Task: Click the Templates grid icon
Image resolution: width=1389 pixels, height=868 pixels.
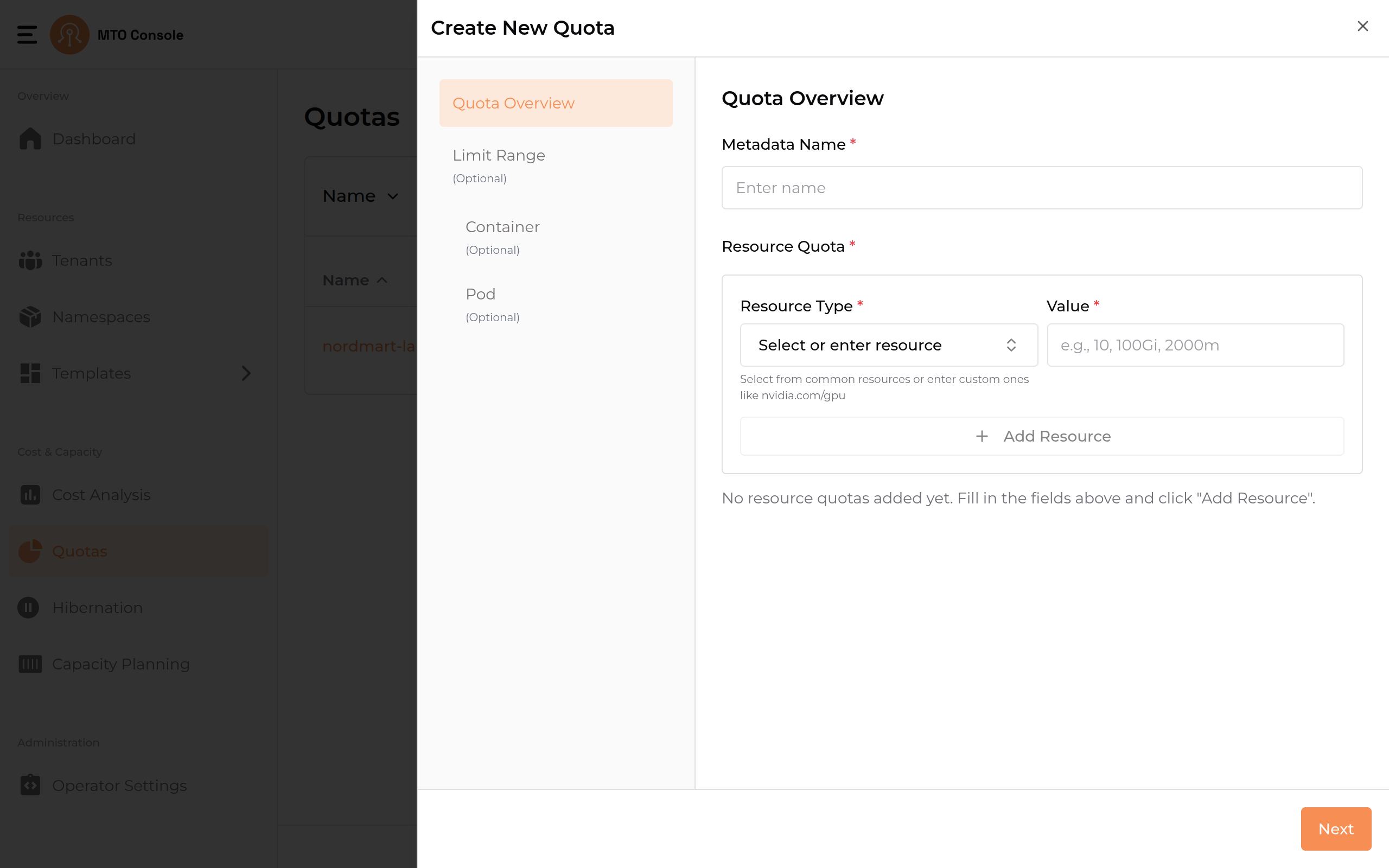Action: 30,373
